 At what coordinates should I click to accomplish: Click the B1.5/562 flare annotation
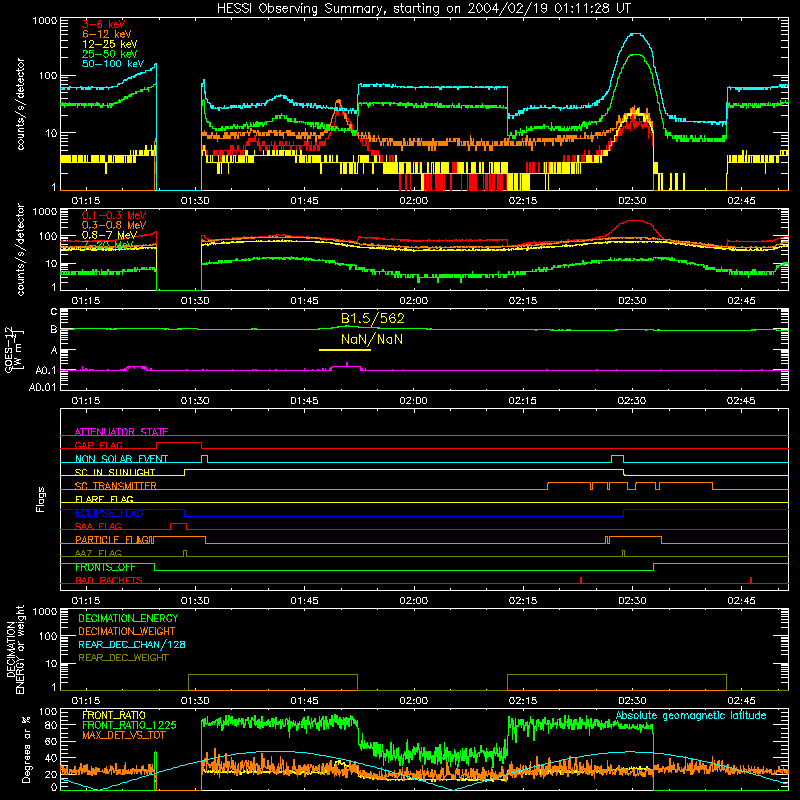[x=372, y=318]
